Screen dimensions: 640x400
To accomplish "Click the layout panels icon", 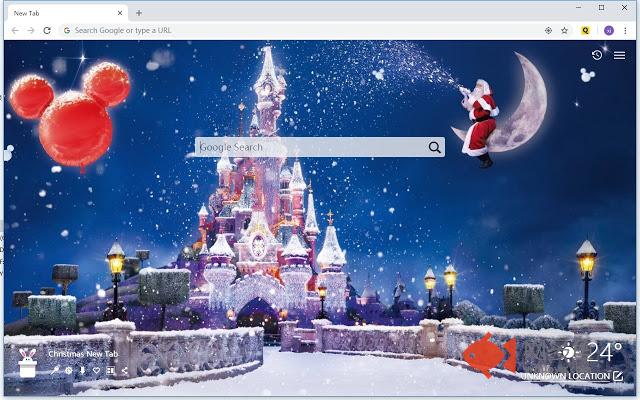I will click(x=110, y=371).
